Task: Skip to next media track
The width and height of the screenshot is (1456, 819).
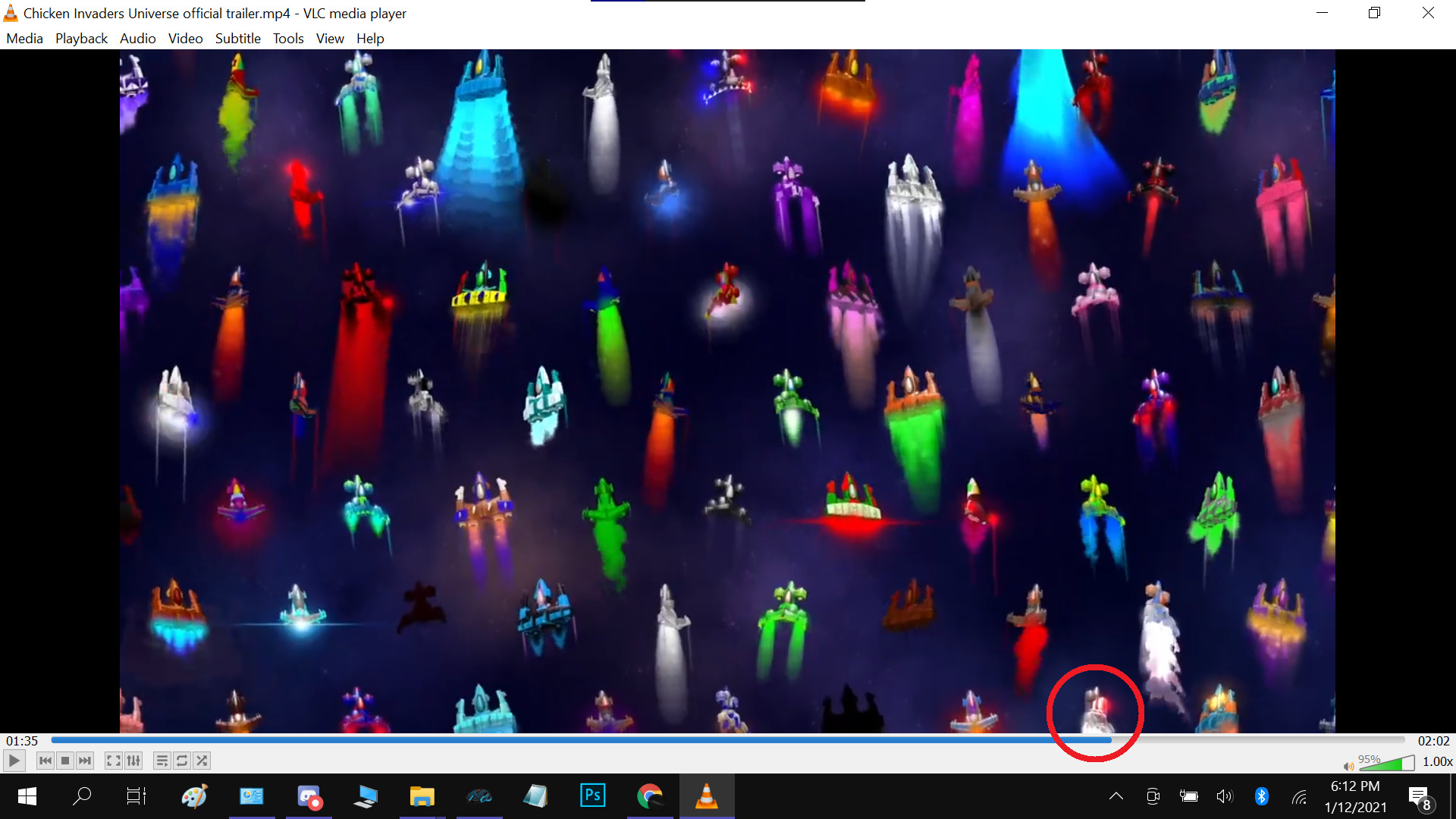Action: [x=85, y=761]
